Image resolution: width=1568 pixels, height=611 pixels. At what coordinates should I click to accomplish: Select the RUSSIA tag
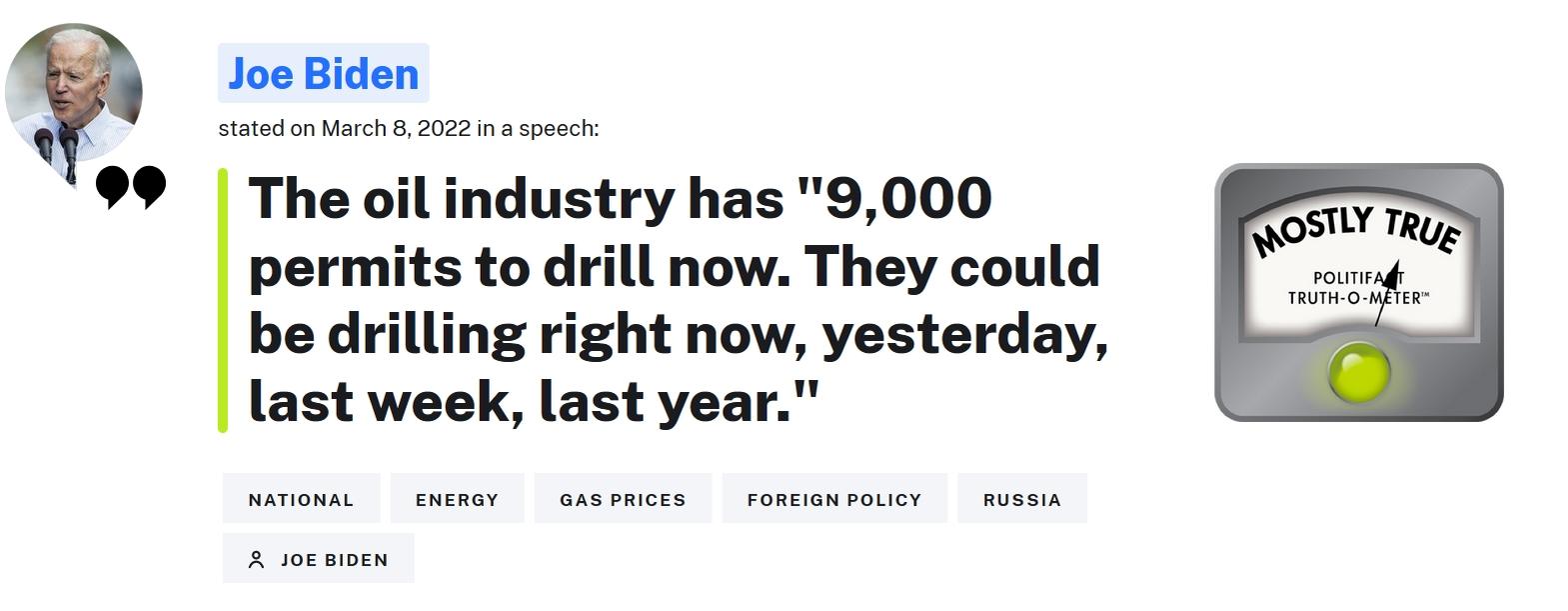pos(1021,499)
